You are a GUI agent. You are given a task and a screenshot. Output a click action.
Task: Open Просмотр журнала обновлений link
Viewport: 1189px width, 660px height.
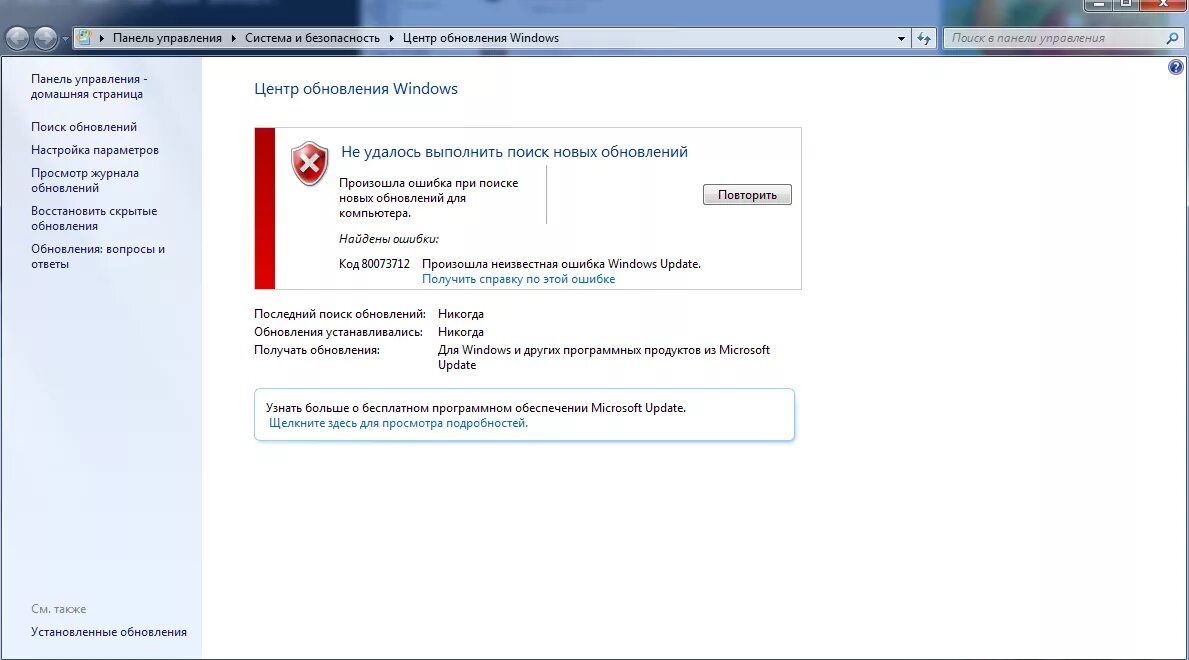(85, 181)
